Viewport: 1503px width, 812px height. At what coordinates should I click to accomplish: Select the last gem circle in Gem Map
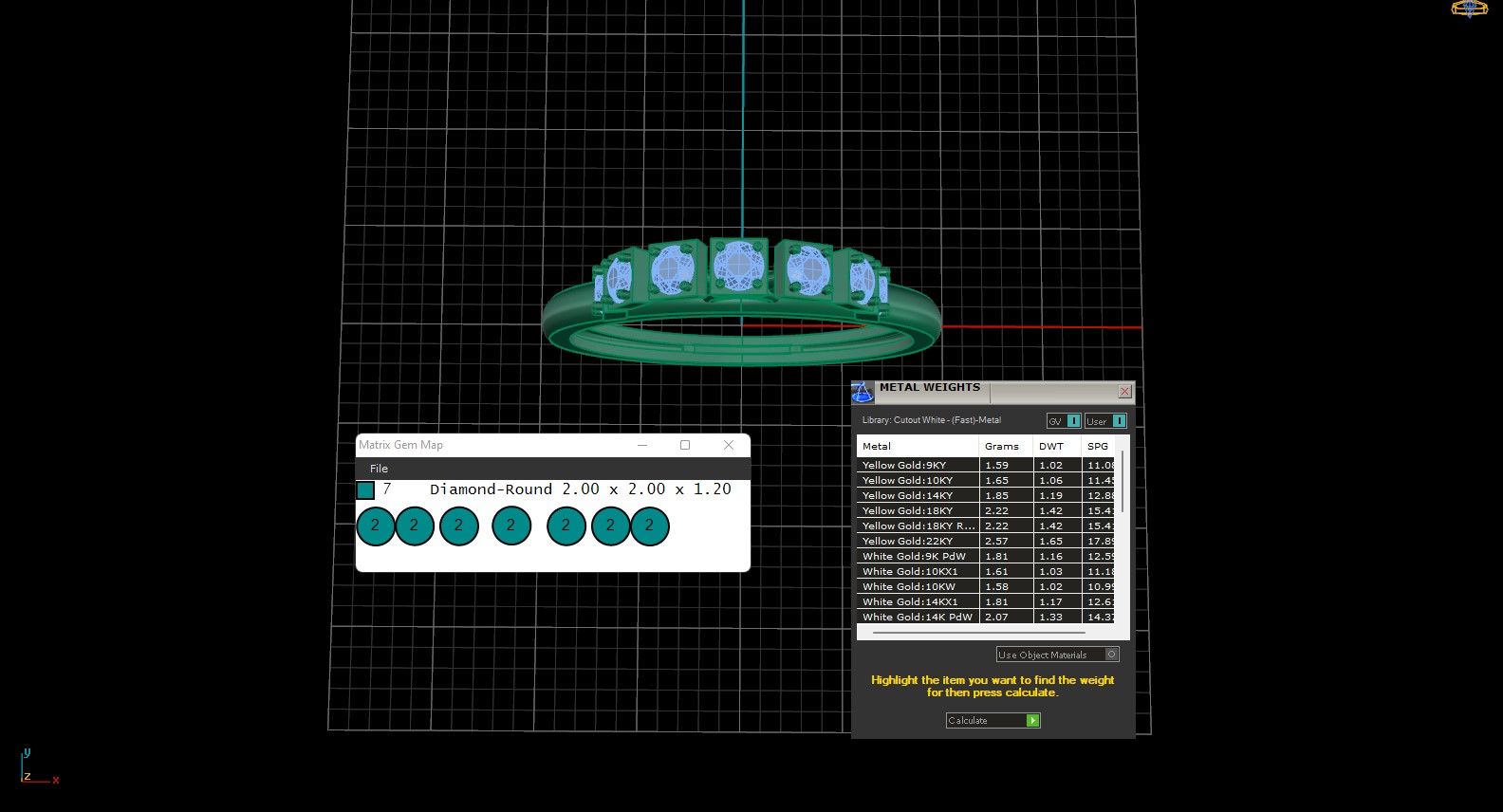tap(650, 526)
